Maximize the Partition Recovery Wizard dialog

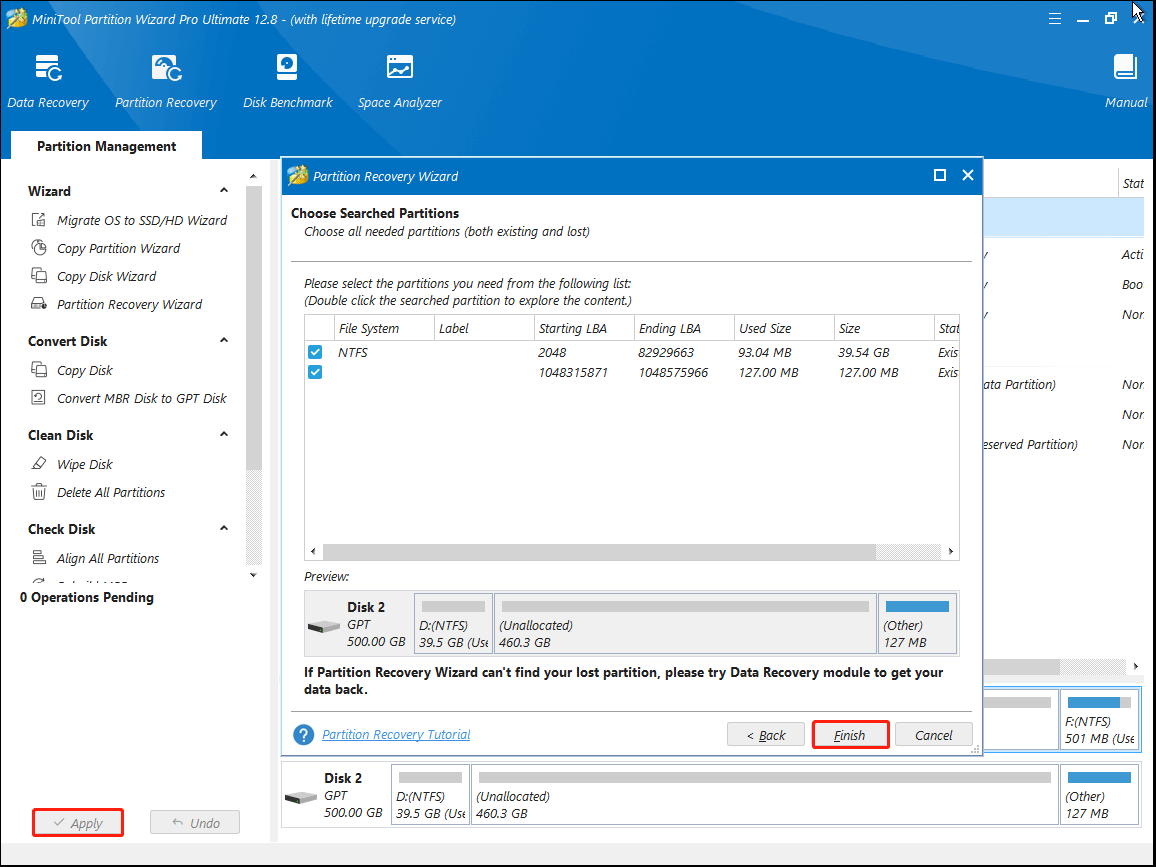pyautogui.click(x=939, y=175)
